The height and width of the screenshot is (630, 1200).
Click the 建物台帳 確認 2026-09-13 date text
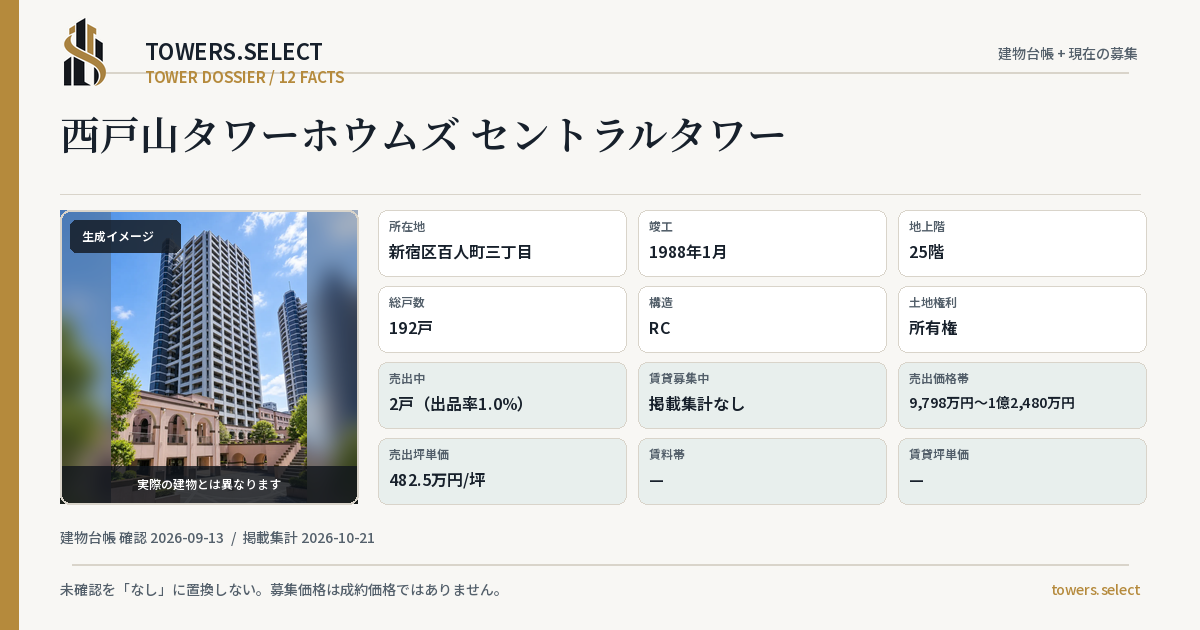pyautogui.click(x=142, y=538)
